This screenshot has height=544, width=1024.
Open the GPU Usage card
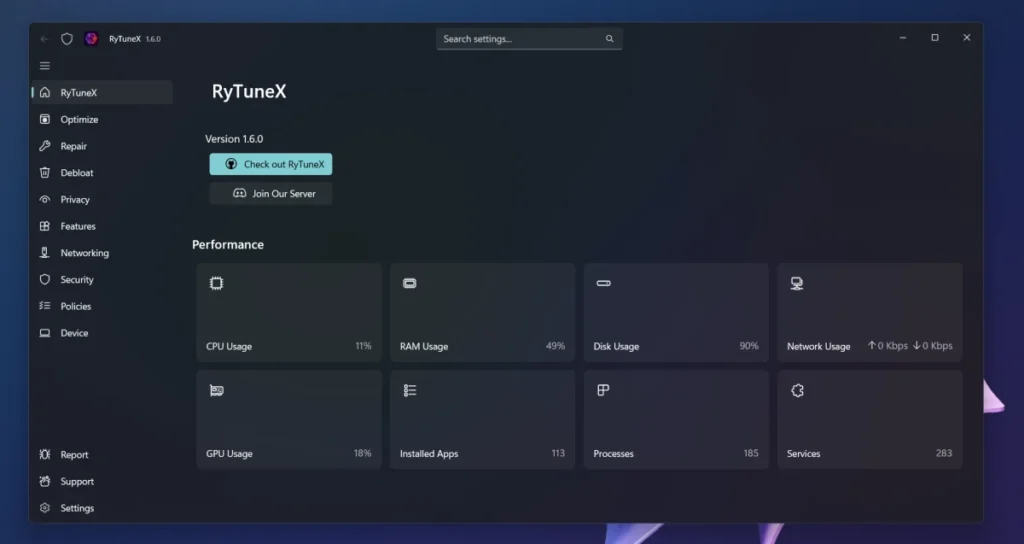click(x=289, y=420)
